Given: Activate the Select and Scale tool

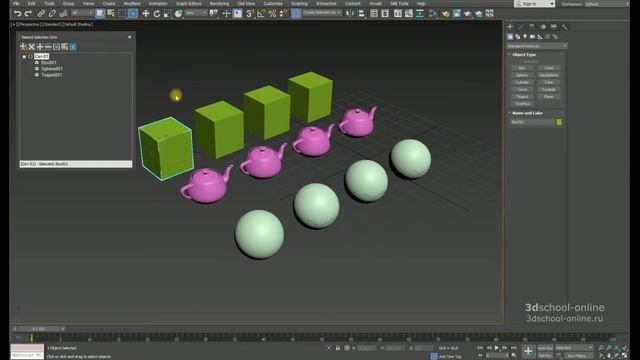Looking at the screenshot, I should [167, 13].
